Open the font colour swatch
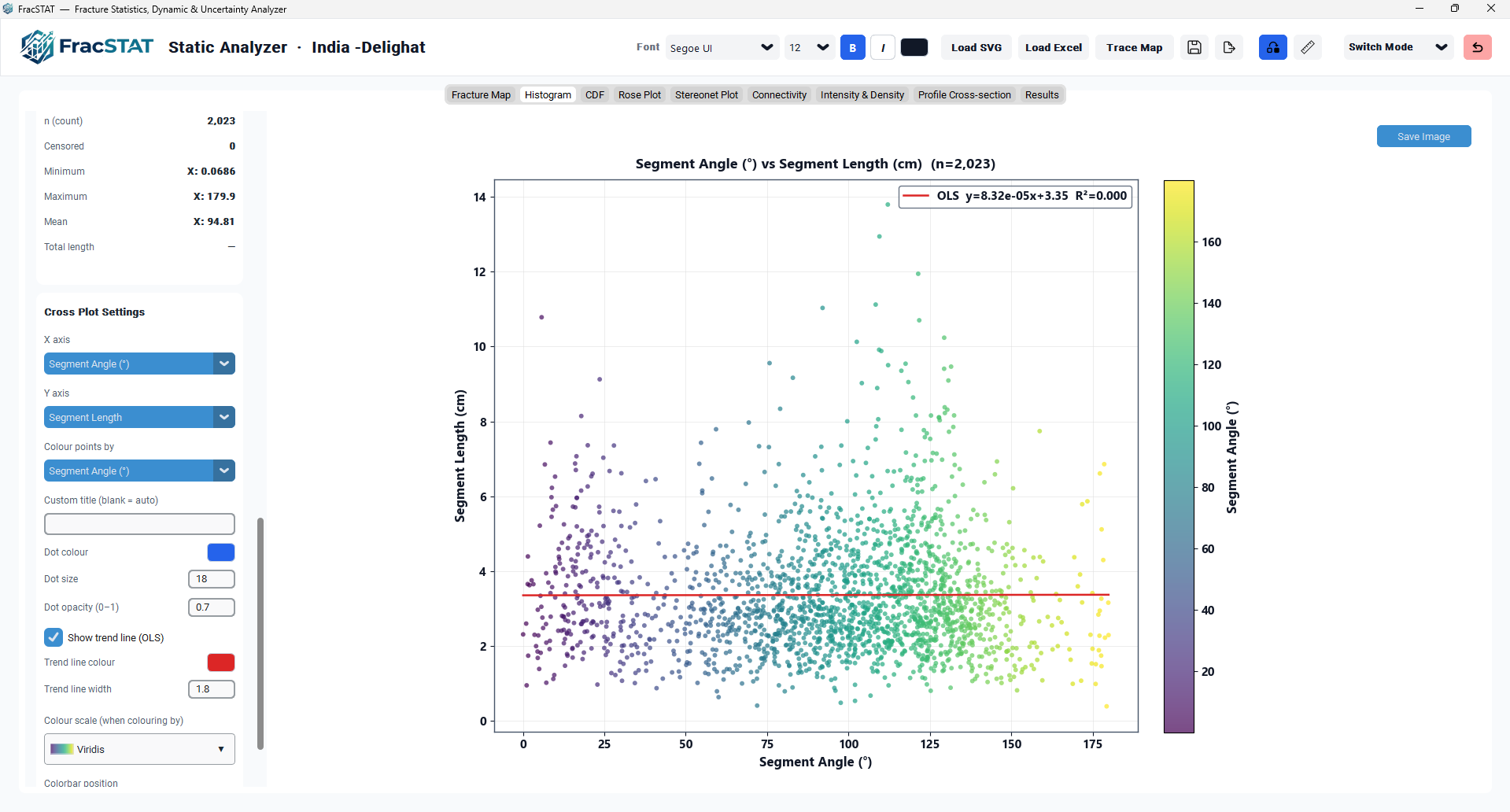 click(914, 47)
